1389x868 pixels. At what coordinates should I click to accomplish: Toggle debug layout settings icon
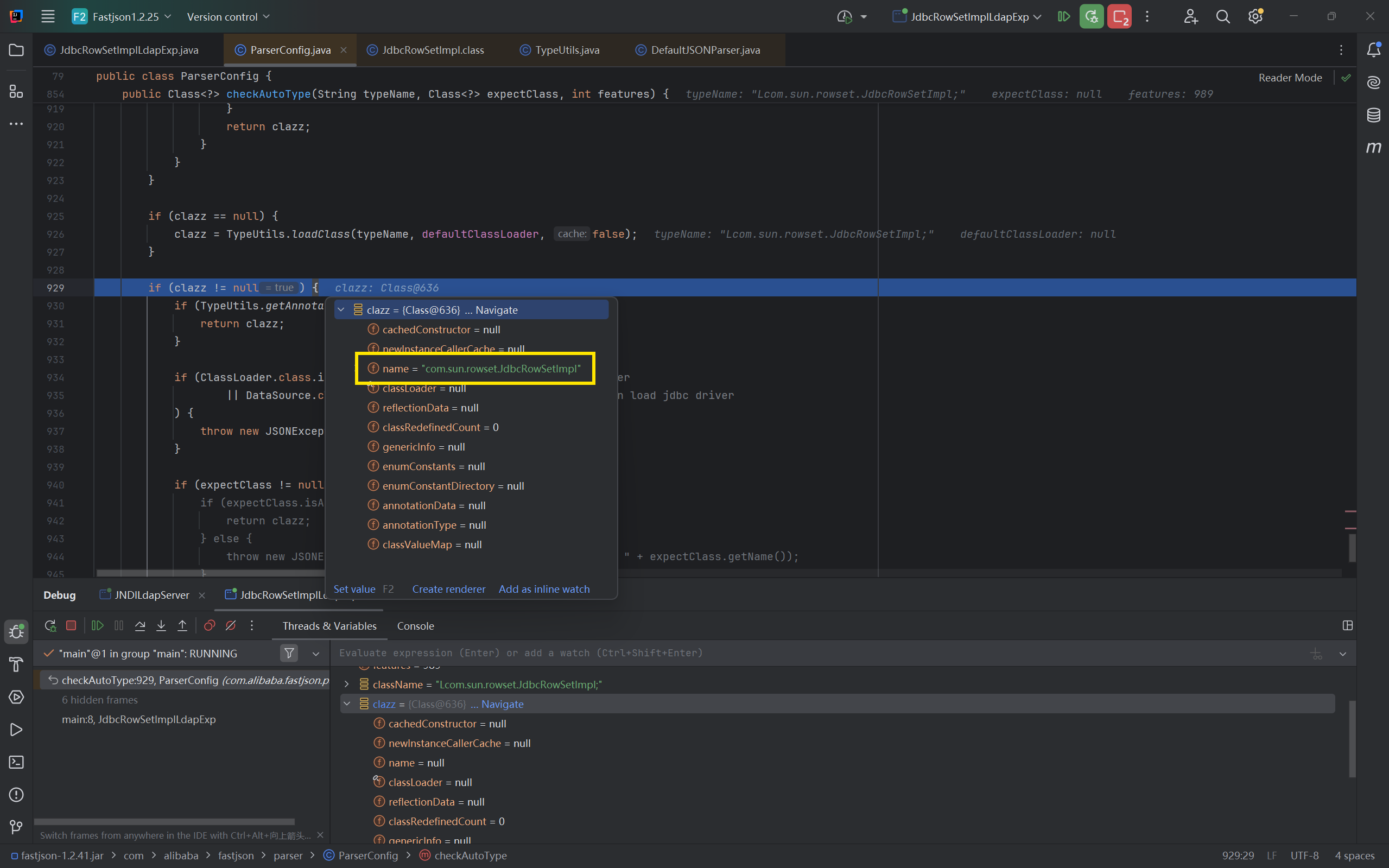click(1348, 626)
